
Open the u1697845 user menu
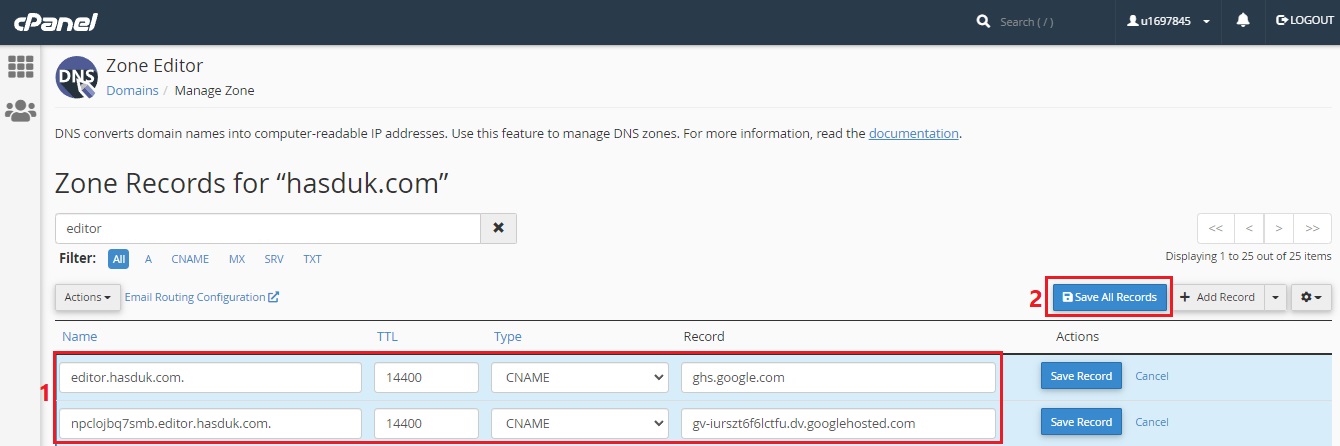pos(1168,21)
